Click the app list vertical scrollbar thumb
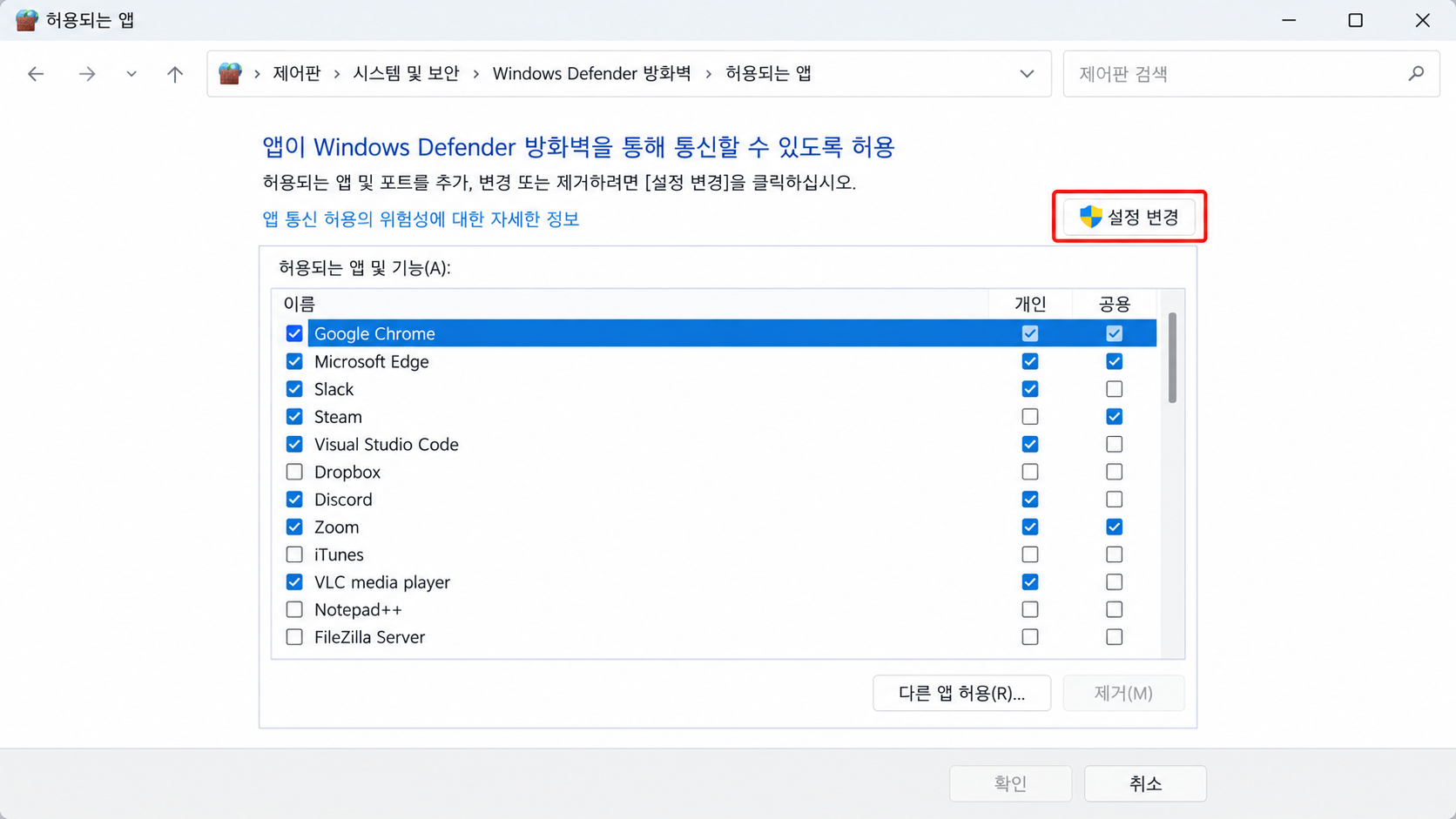This screenshot has width=1456, height=819. pyautogui.click(x=1172, y=358)
